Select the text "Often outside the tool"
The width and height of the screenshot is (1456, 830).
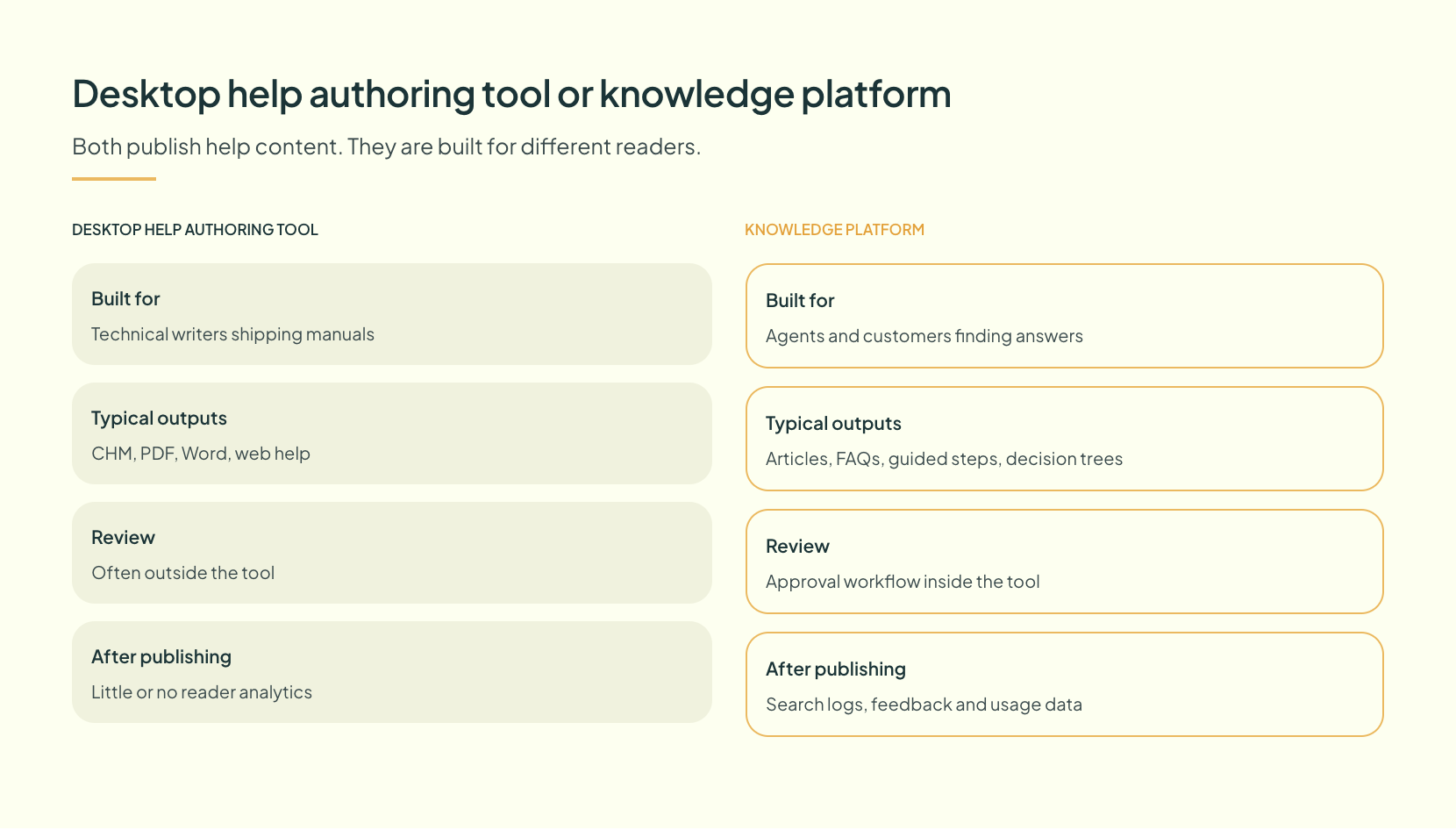pyautogui.click(x=182, y=573)
